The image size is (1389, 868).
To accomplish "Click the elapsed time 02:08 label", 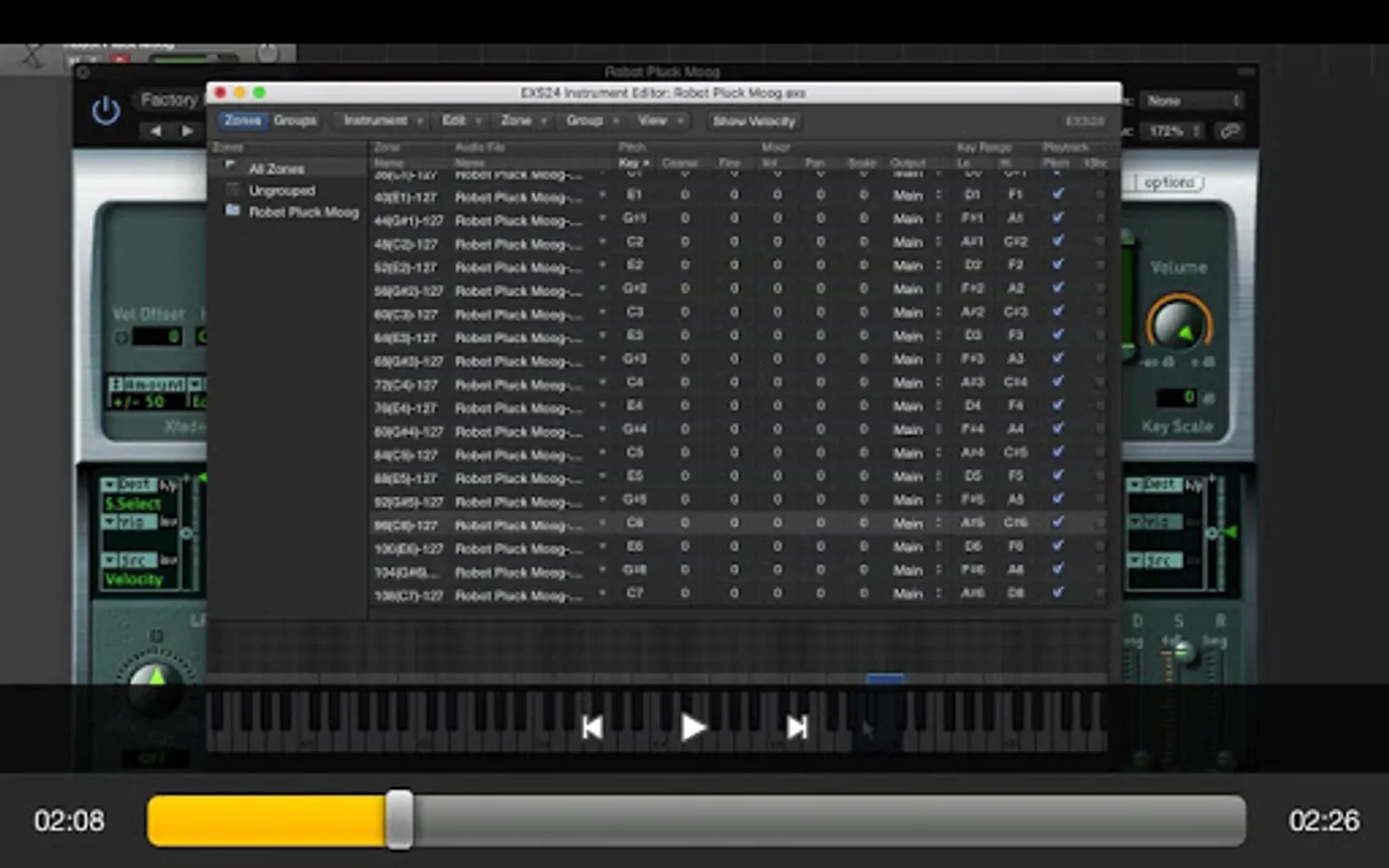I will (69, 821).
